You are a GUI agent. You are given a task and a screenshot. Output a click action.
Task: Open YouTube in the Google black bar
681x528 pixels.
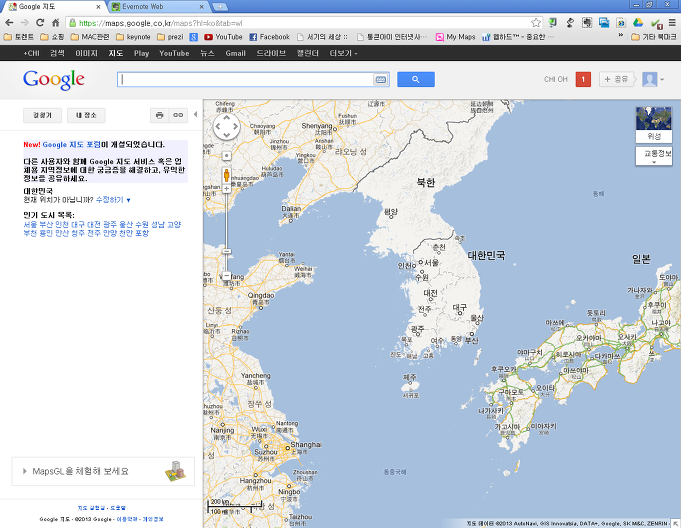coord(174,53)
